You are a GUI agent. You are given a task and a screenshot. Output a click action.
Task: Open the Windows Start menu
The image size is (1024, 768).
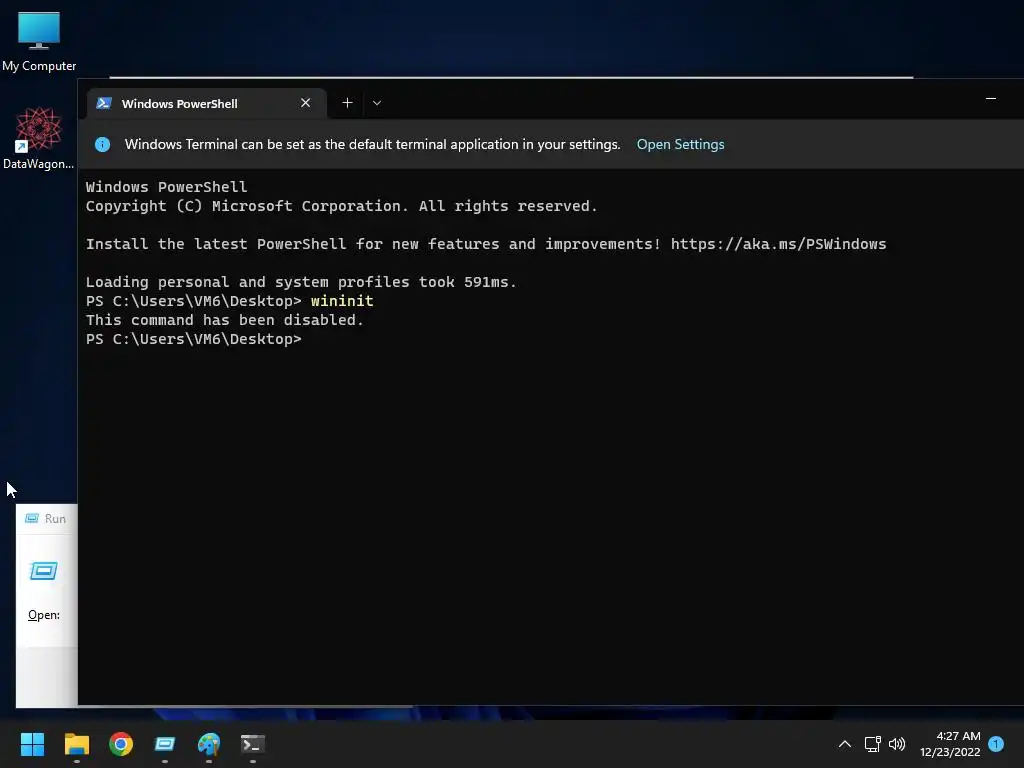tap(33, 744)
